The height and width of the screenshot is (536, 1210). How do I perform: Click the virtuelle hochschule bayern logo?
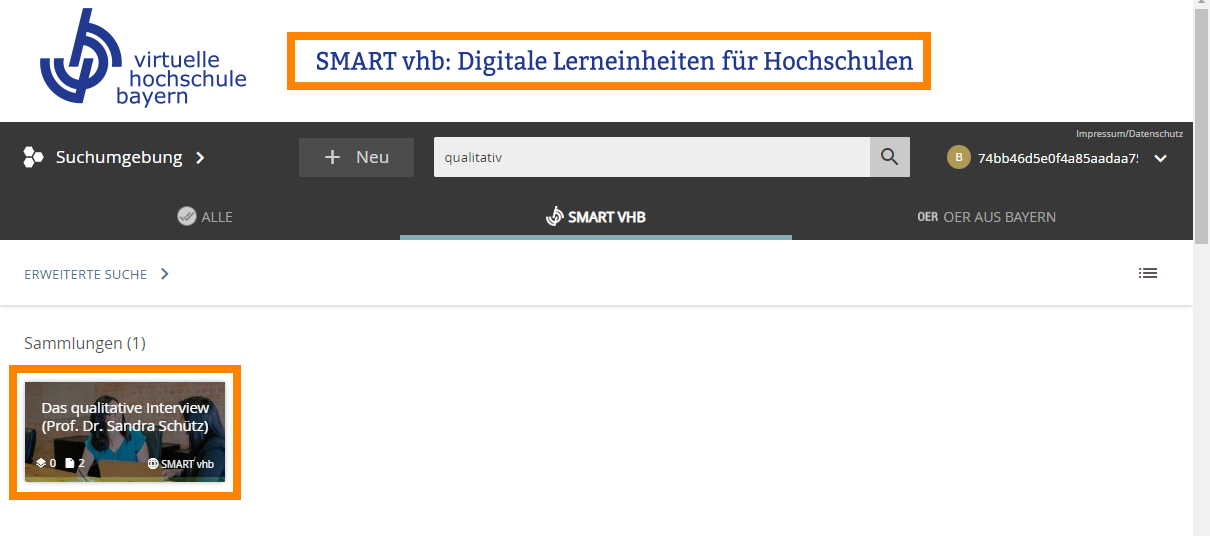pos(143,56)
